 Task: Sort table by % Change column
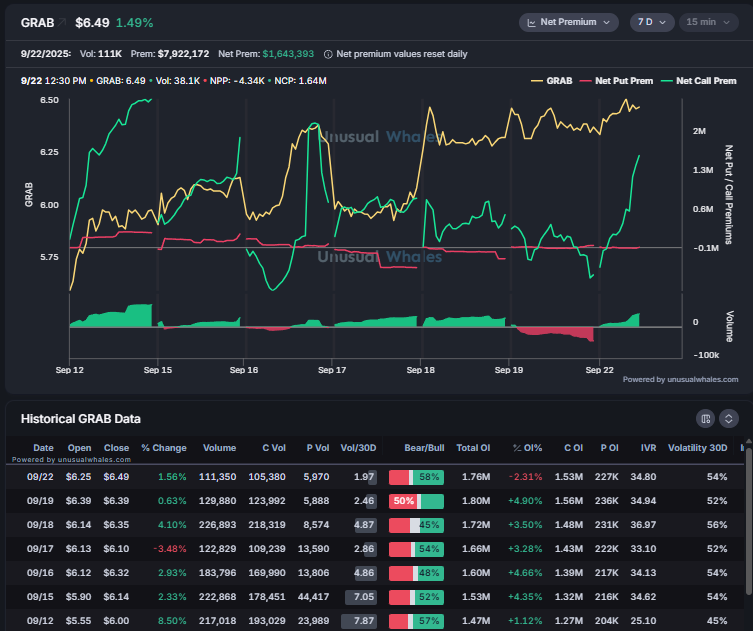(x=164, y=448)
